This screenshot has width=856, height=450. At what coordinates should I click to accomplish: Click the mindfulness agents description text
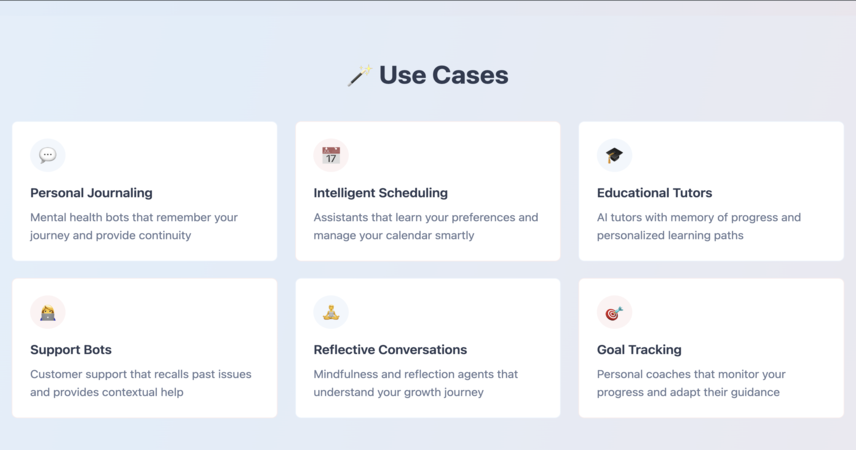(415, 383)
